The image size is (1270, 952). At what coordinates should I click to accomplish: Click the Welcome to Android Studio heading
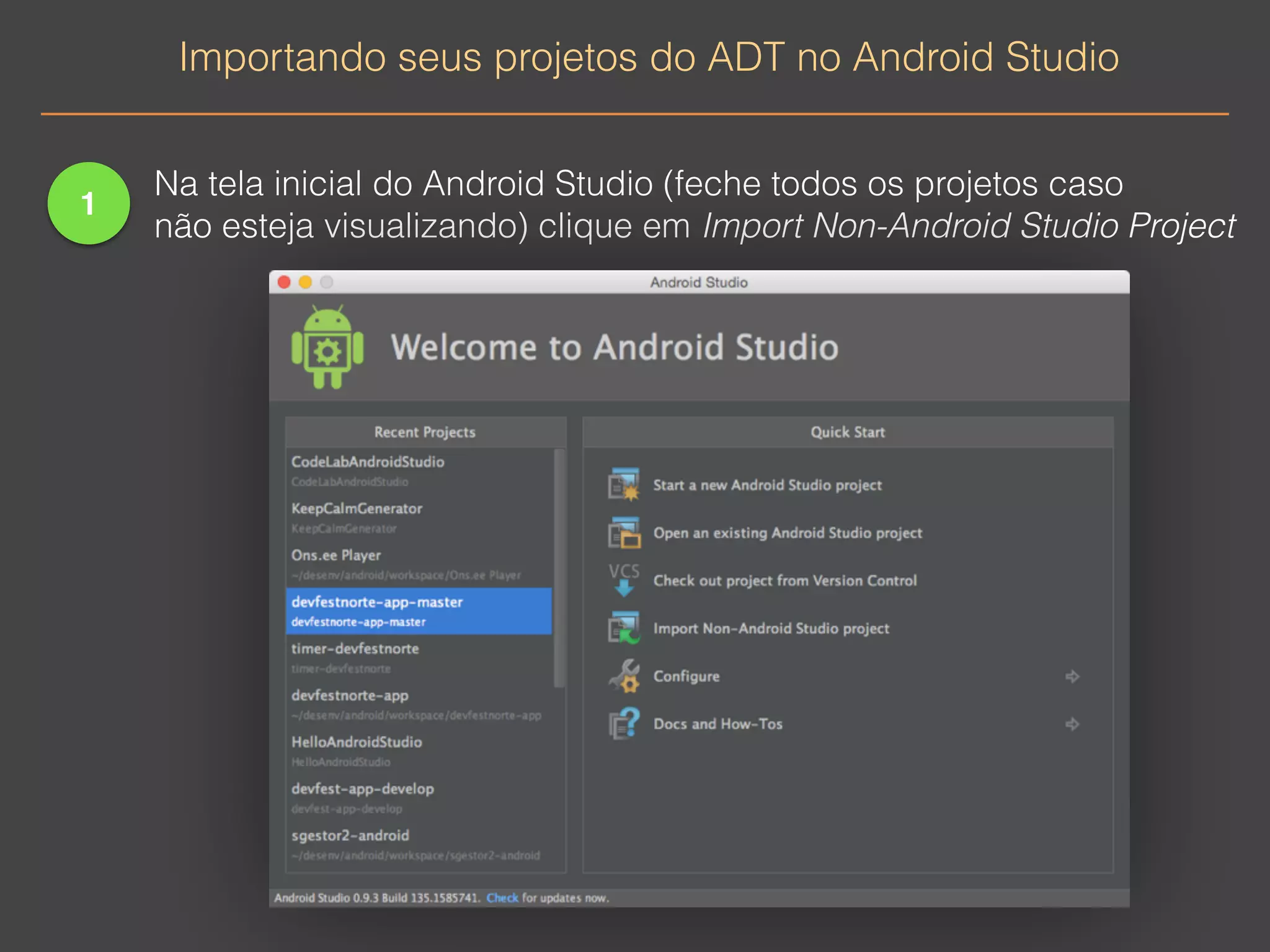click(615, 347)
